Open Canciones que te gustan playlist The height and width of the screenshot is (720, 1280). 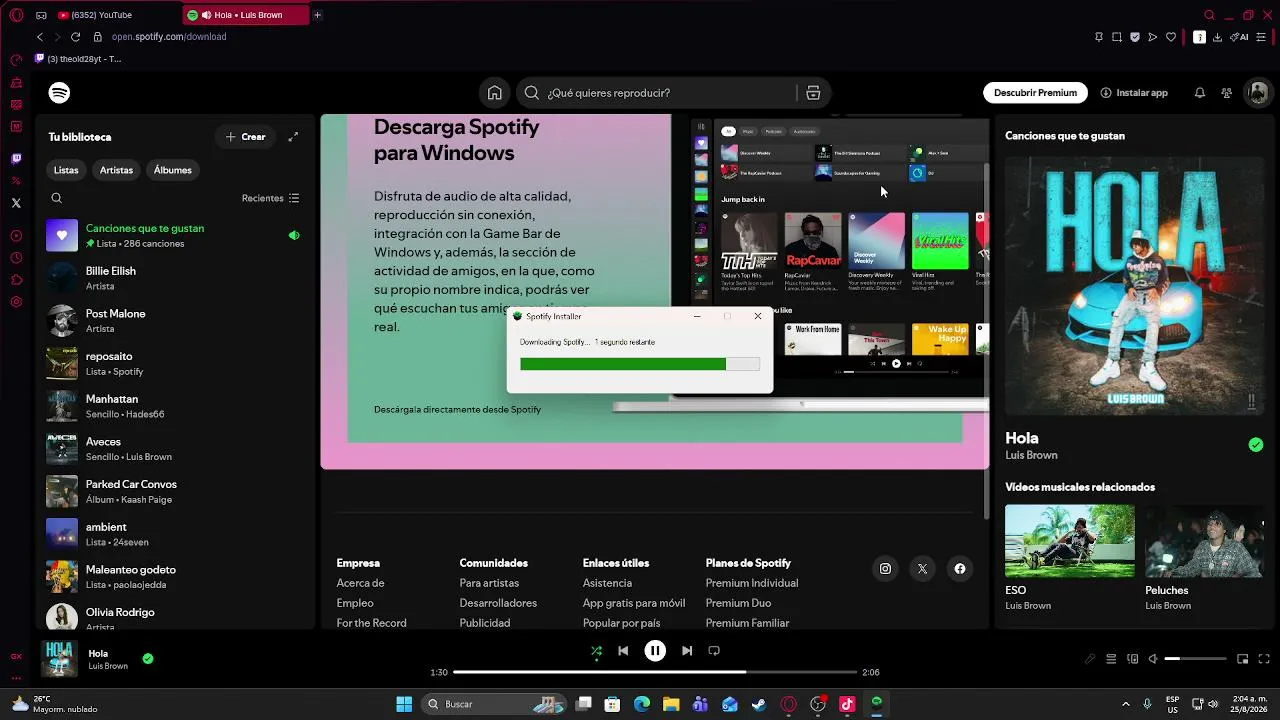pyautogui.click(x=174, y=236)
